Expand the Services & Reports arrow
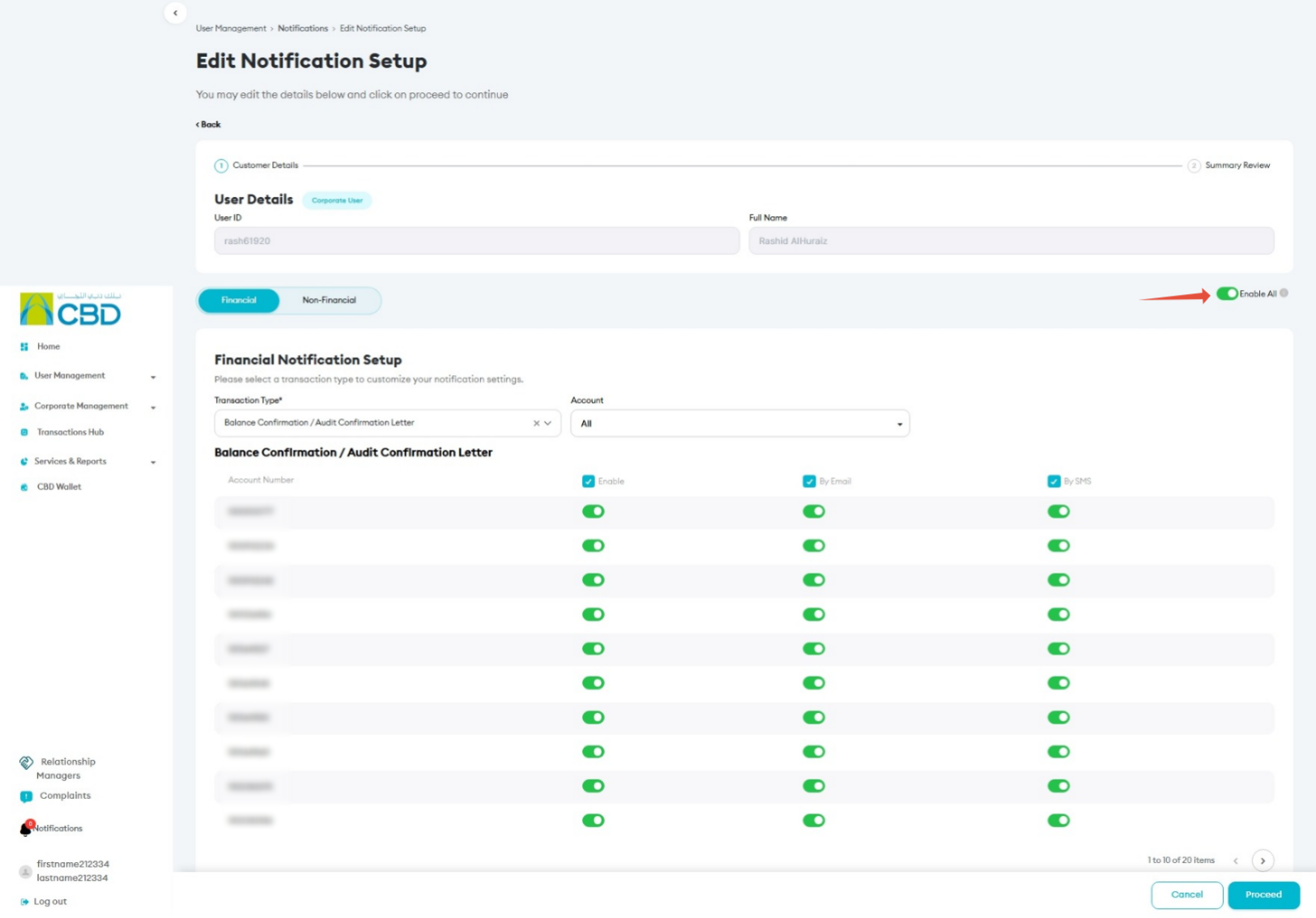1316x918 pixels. click(153, 463)
